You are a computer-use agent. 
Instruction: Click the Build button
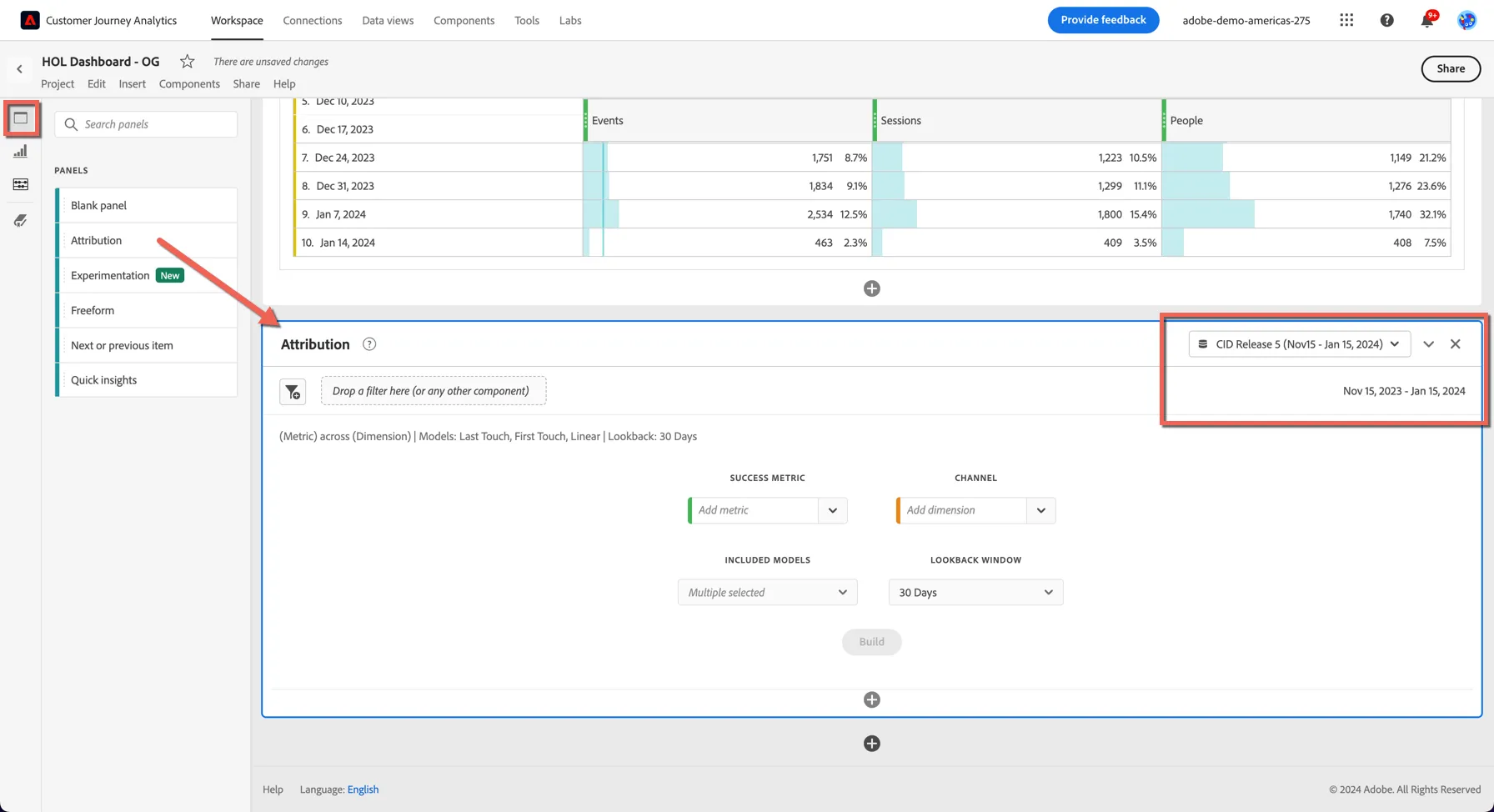coord(872,642)
